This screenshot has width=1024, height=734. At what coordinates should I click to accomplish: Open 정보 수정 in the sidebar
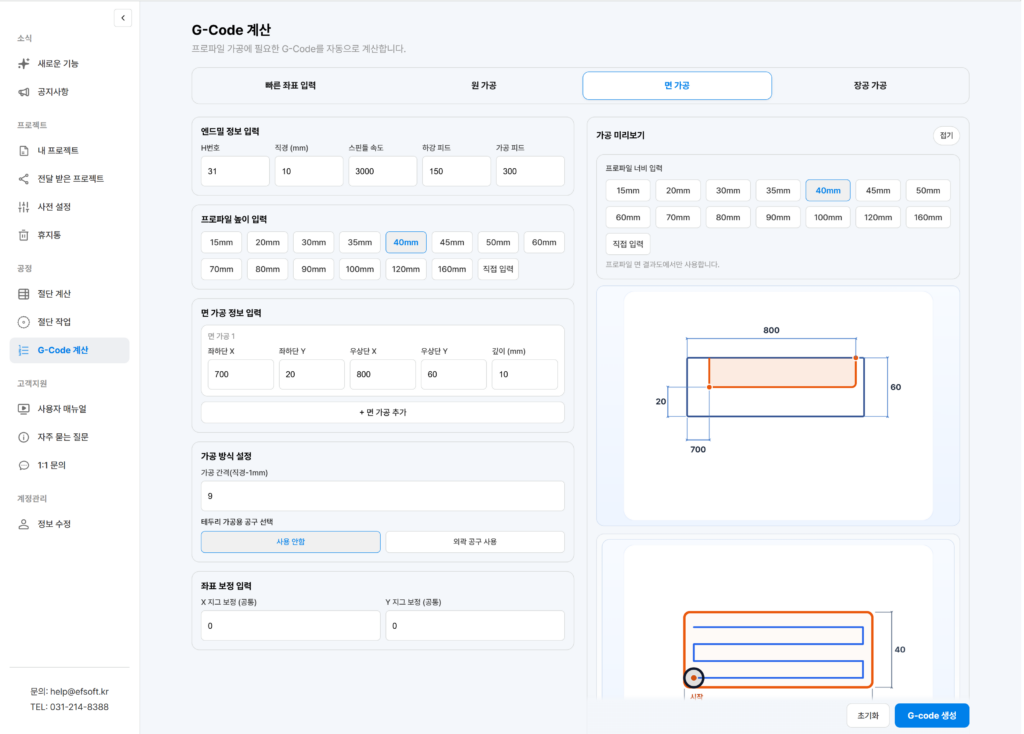click(69, 524)
